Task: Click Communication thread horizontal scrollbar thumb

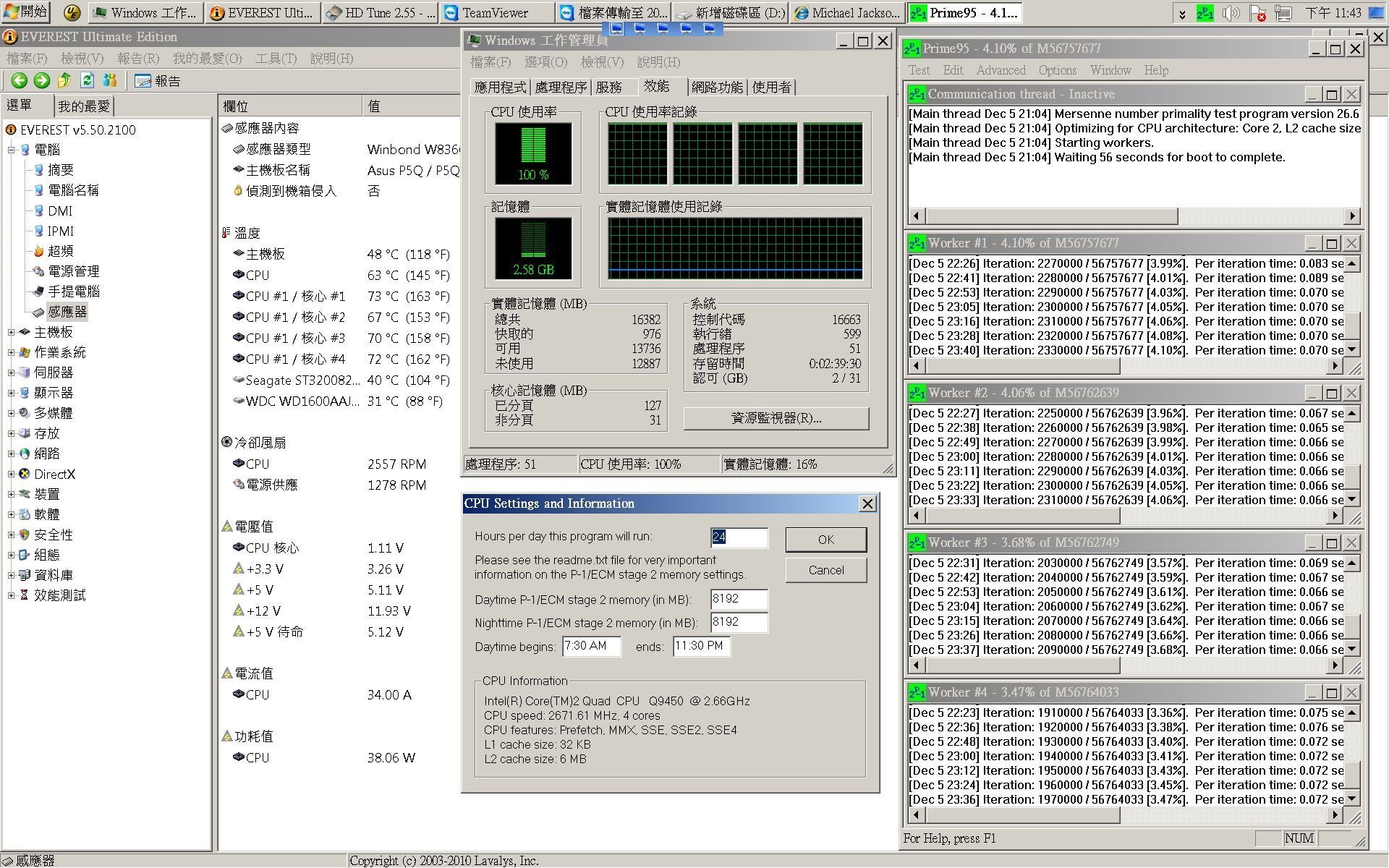Action: (x=1052, y=216)
